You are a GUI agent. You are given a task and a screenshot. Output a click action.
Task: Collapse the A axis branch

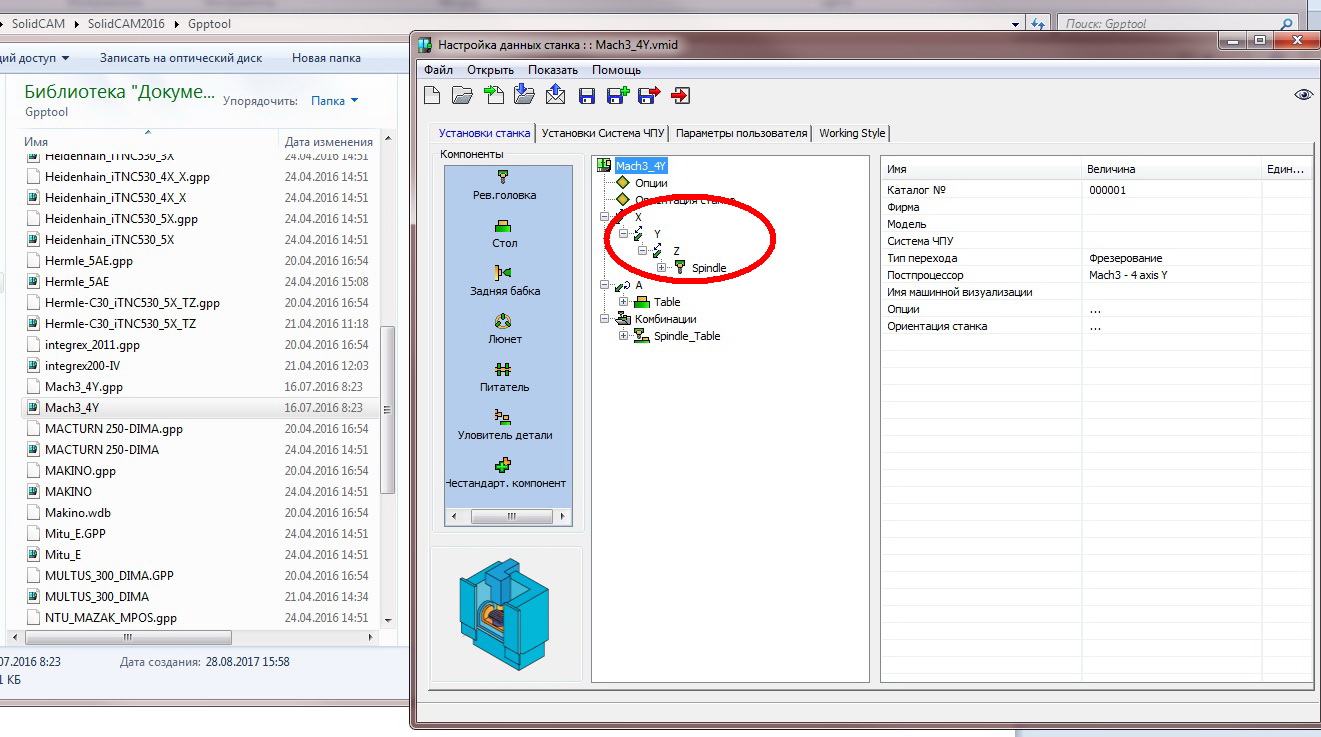coord(604,285)
